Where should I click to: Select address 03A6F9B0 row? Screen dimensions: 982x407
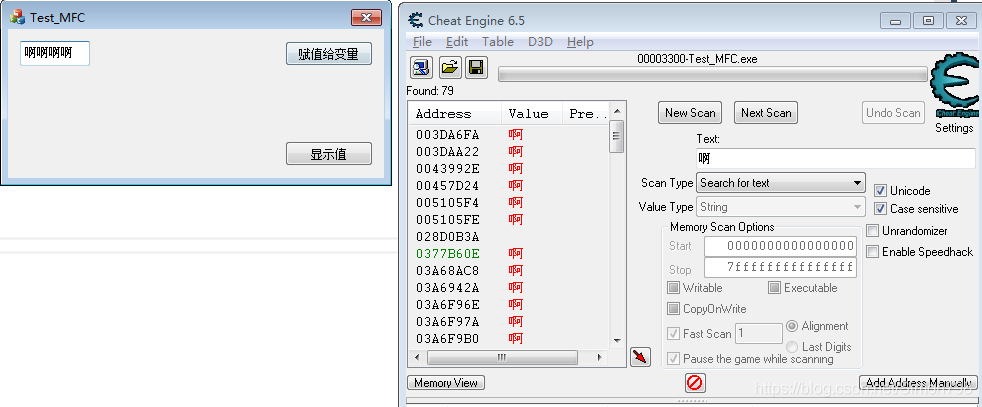pos(509,339)
